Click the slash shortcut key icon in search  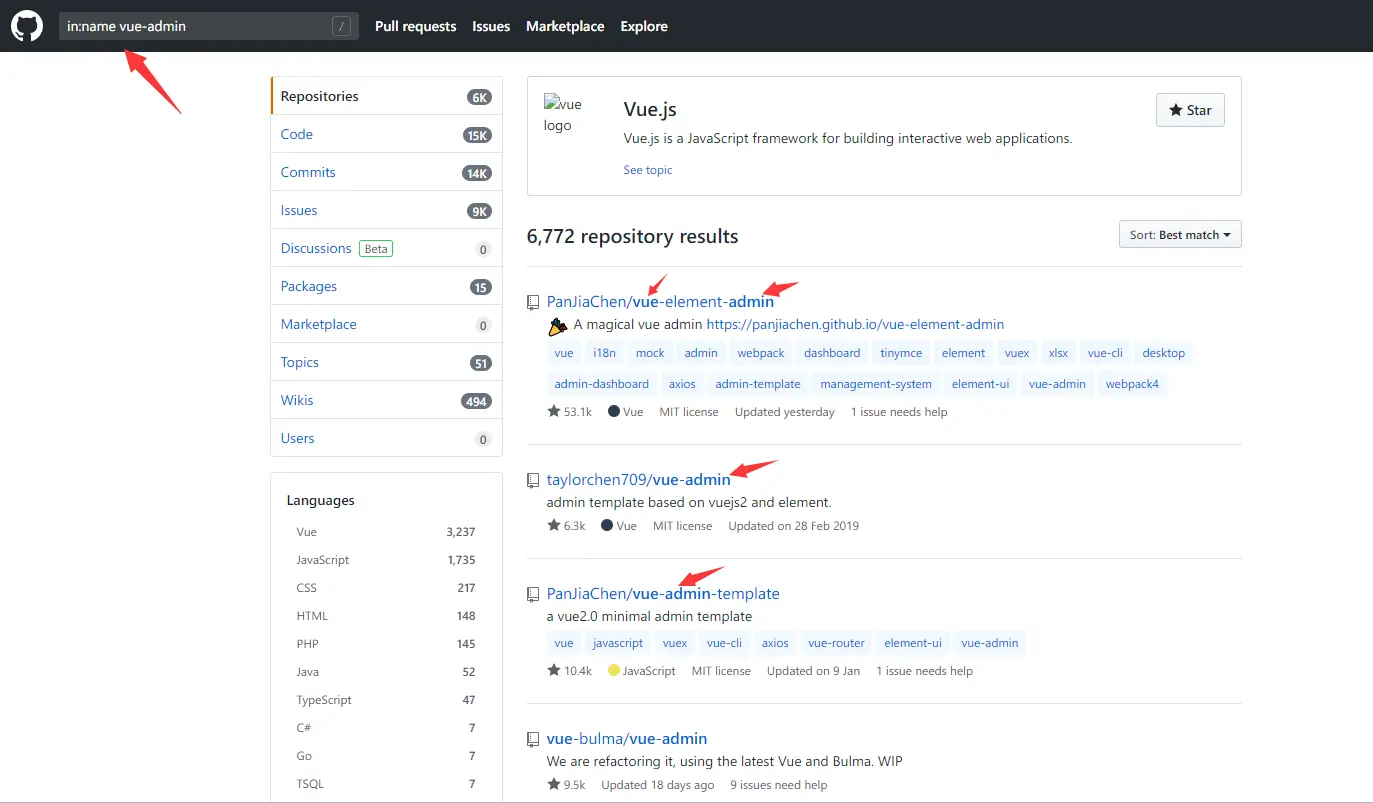coord(343,27)
